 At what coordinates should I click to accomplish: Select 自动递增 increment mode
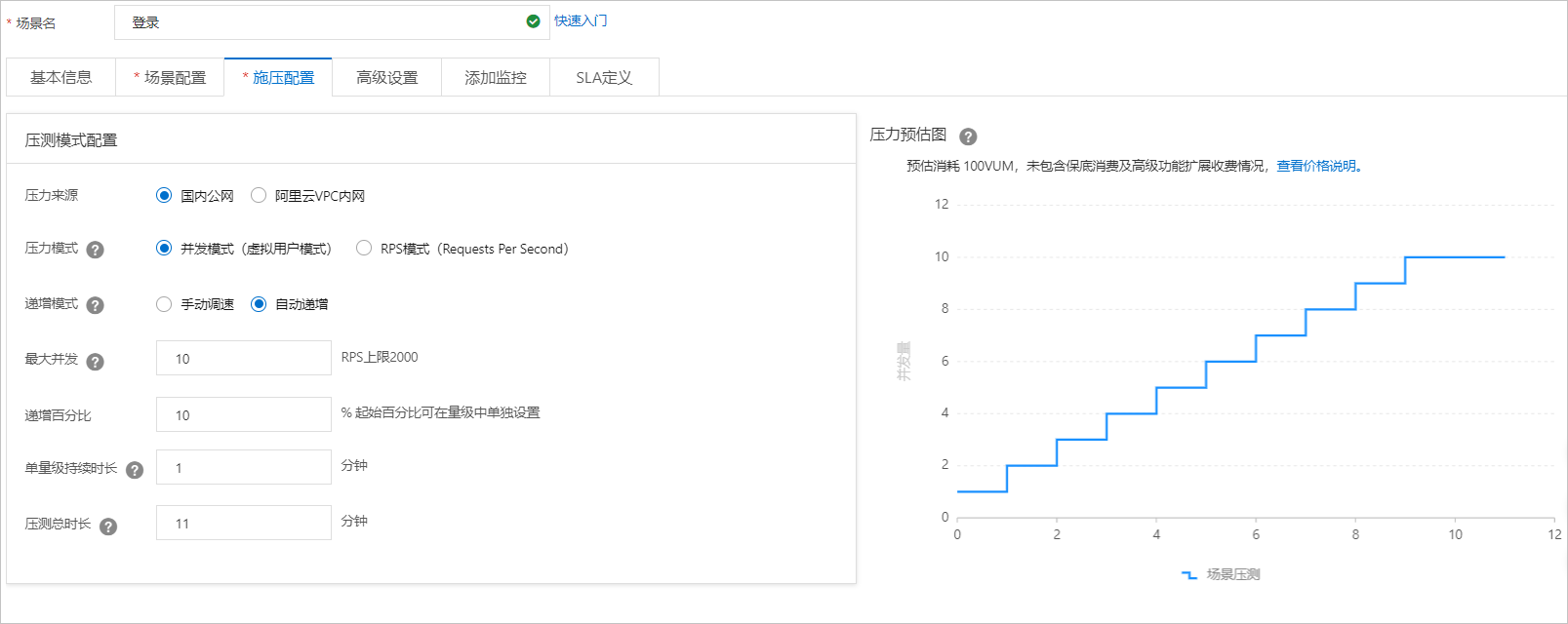[259, 304]
